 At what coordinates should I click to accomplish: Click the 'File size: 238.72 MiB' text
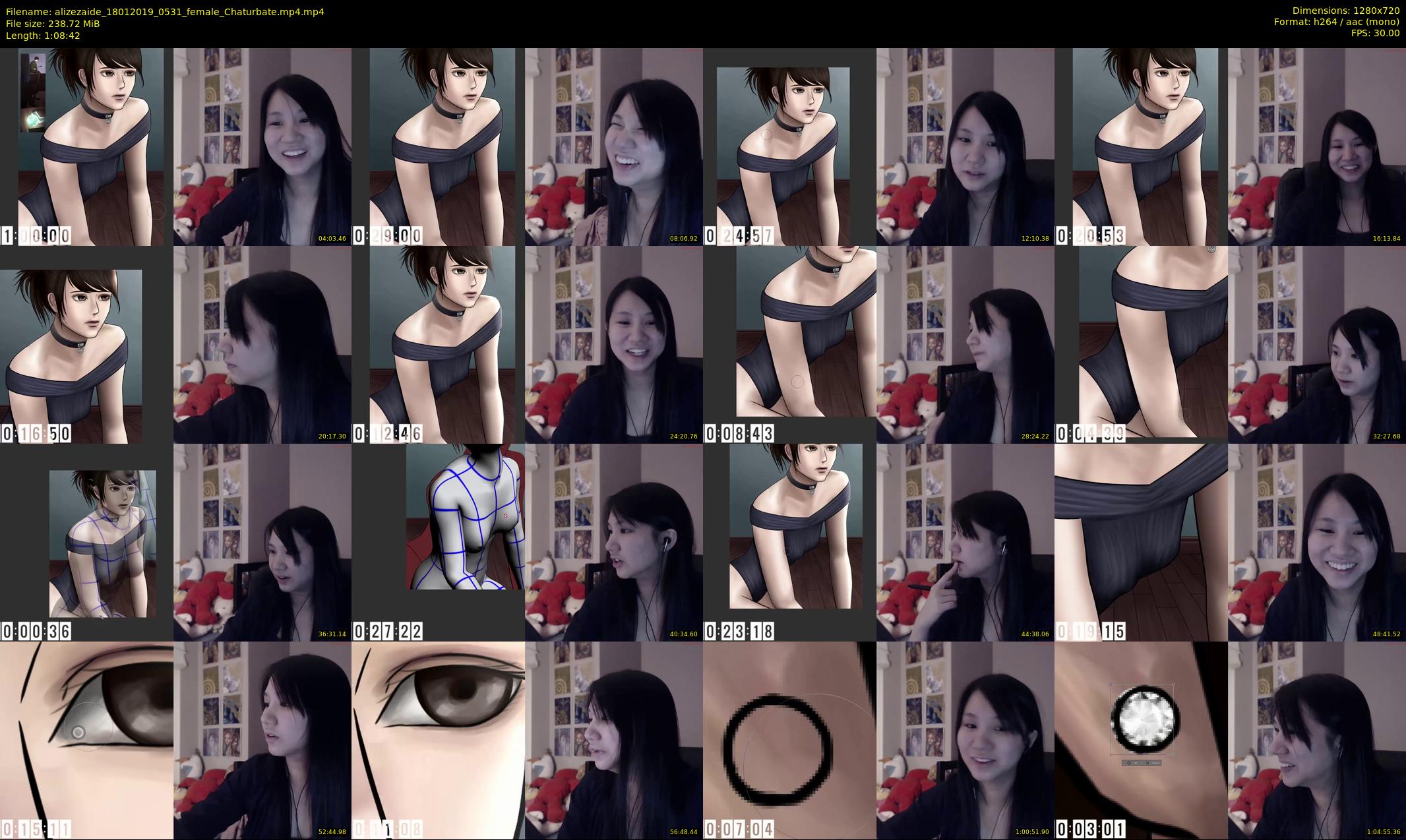click(53, 24)
